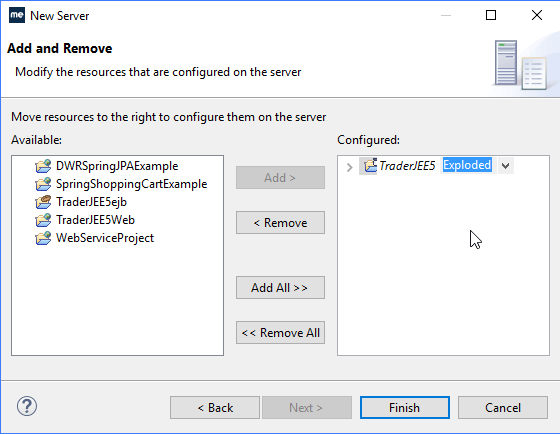560x434 pixels.
Task: Select TraderJEE5 in the Configured list
Action: click(407, 166)
